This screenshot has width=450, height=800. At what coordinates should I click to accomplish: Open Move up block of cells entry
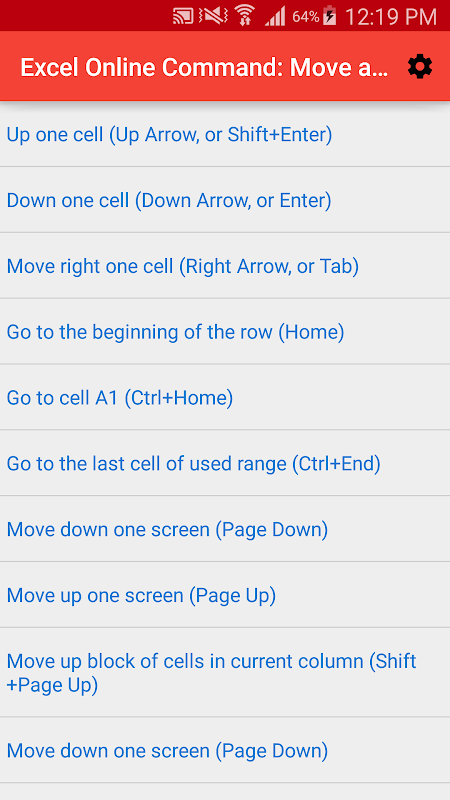point(225,672)
